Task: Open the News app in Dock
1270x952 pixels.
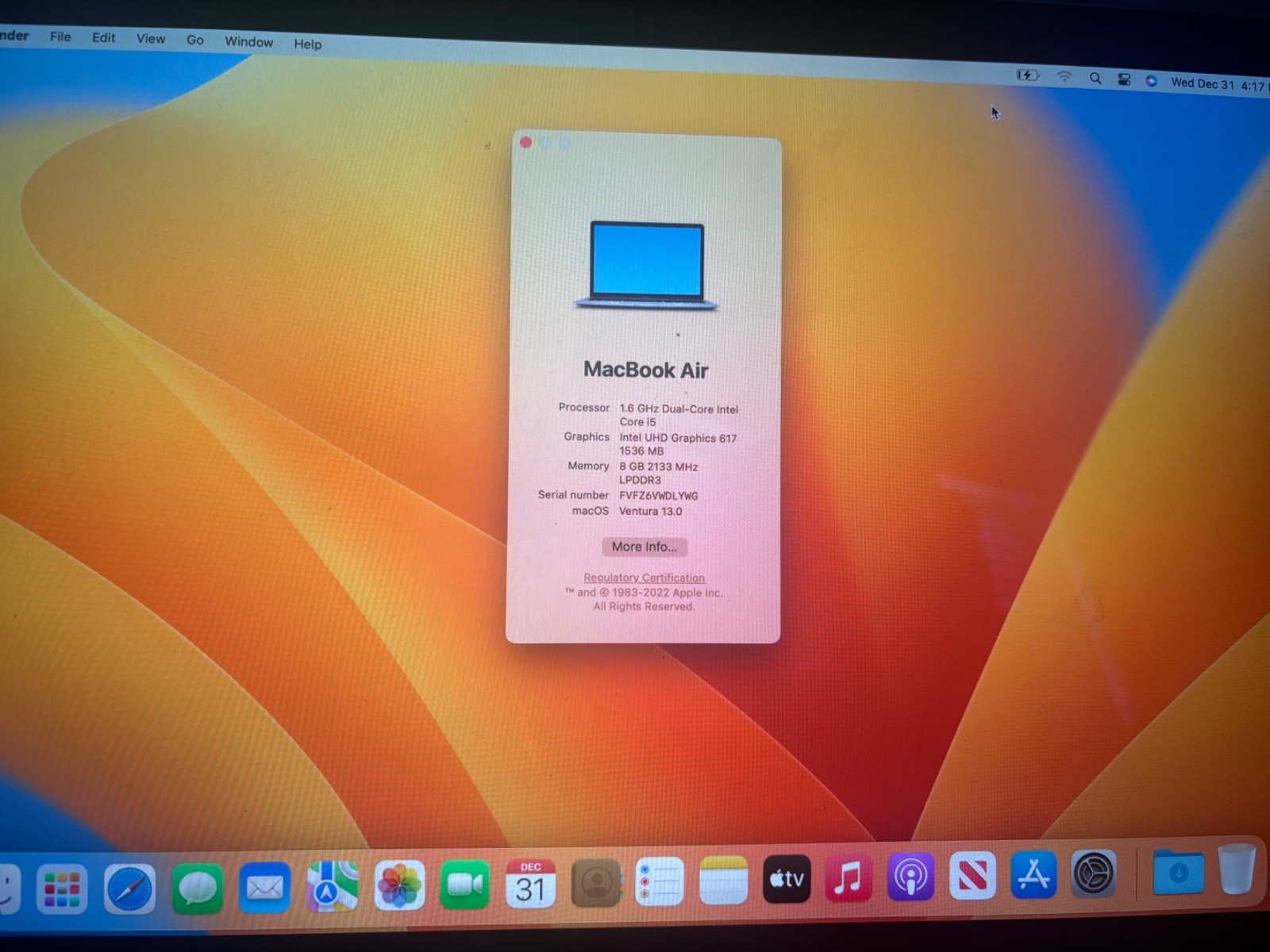Action: 972,876
